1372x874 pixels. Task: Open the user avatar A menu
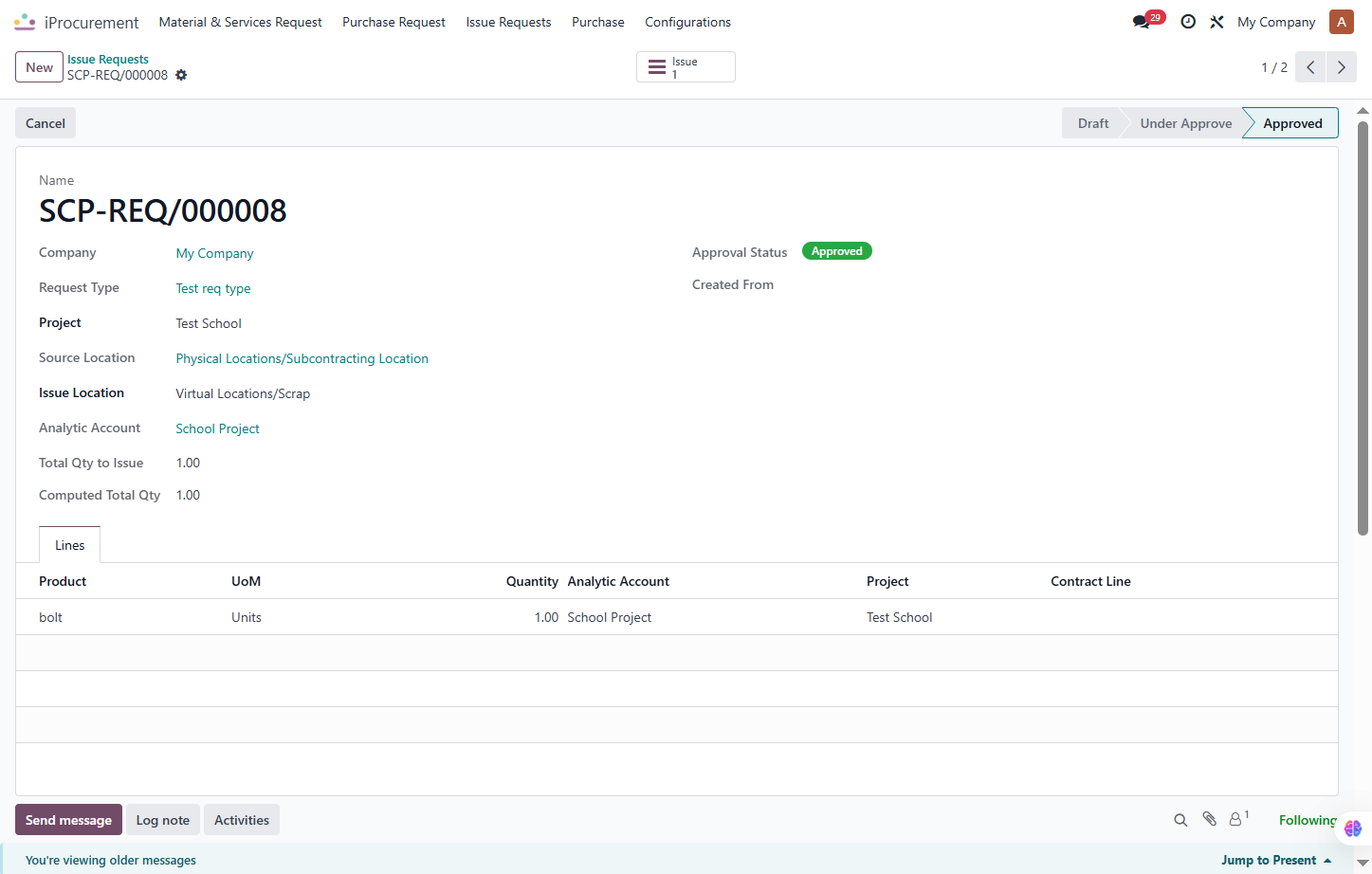coord(1342,22)
